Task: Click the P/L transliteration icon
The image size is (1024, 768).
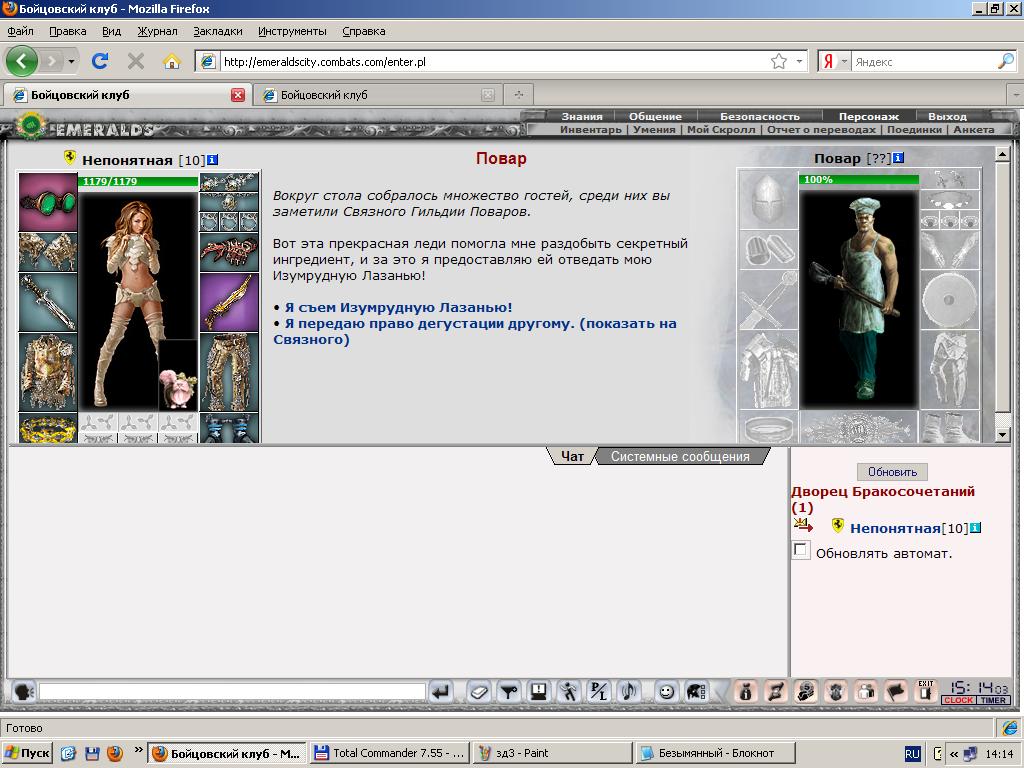Action: coord(599,691)
